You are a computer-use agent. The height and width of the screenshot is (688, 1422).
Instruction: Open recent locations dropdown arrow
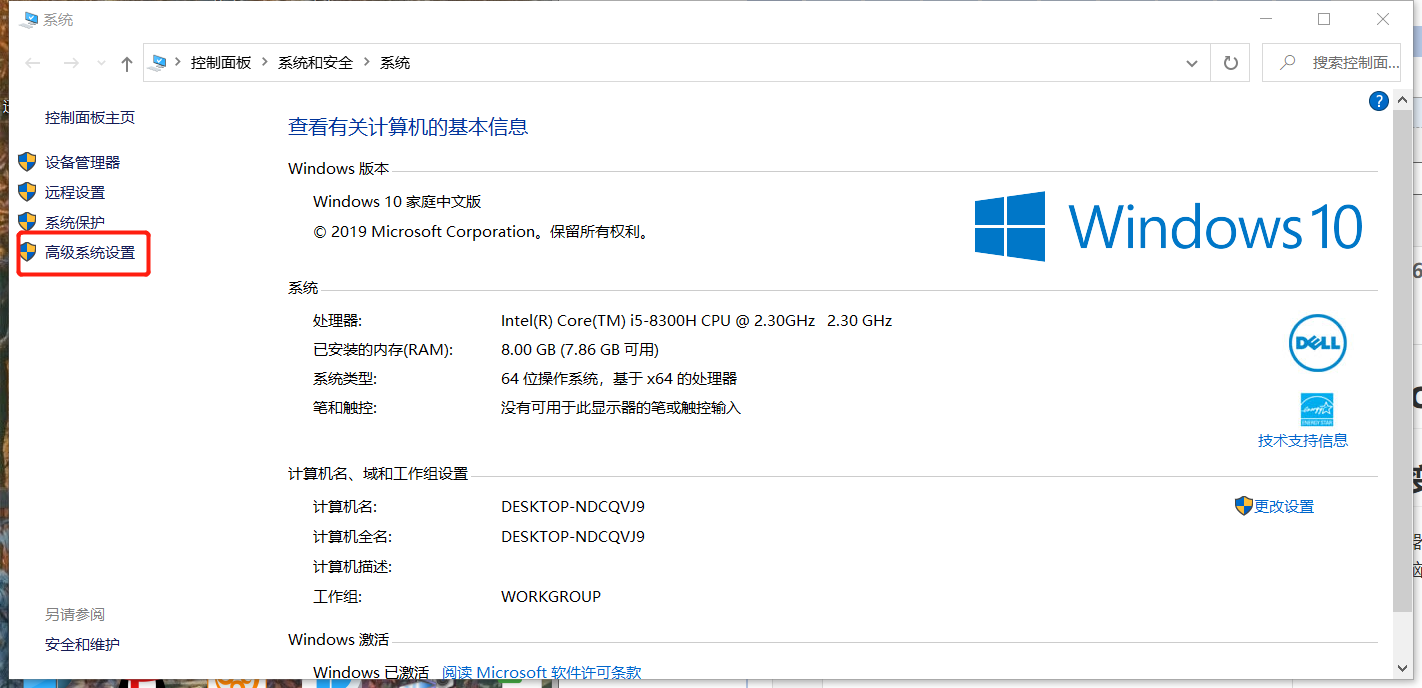click(x=100, y=63)
